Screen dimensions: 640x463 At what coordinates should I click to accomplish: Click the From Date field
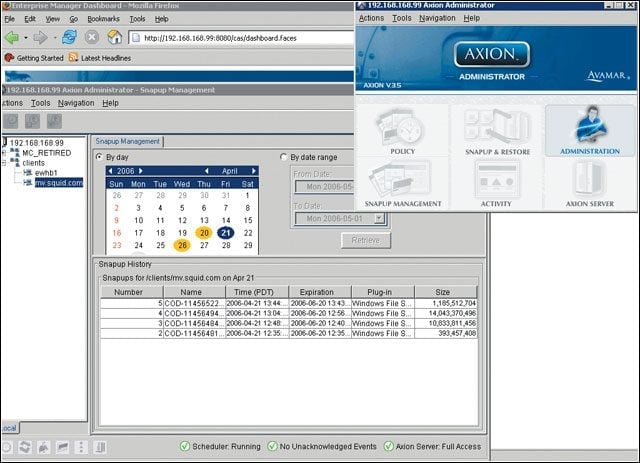(x=324, y=187)
